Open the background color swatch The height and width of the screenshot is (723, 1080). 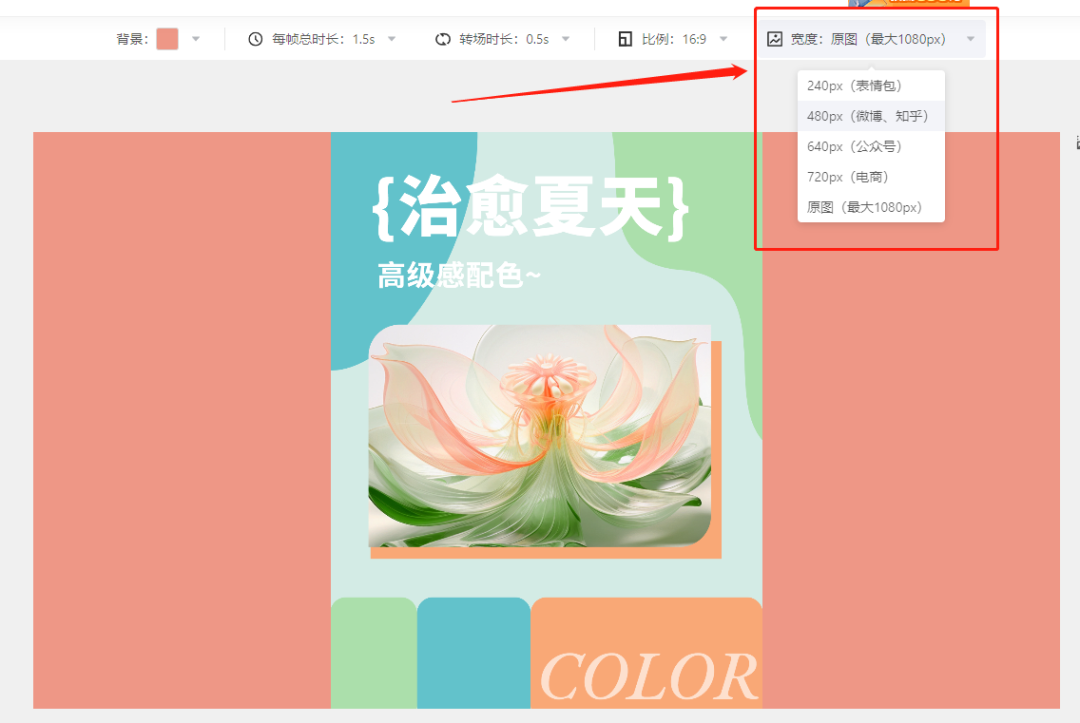[167, 39]
